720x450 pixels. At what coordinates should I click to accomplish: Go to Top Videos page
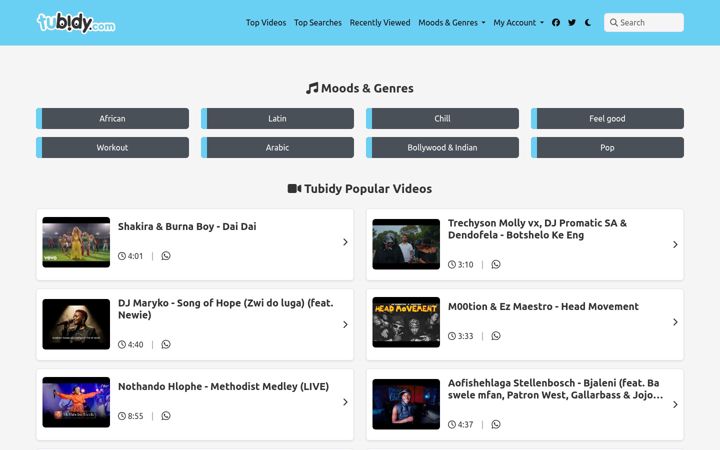[266, 22]
